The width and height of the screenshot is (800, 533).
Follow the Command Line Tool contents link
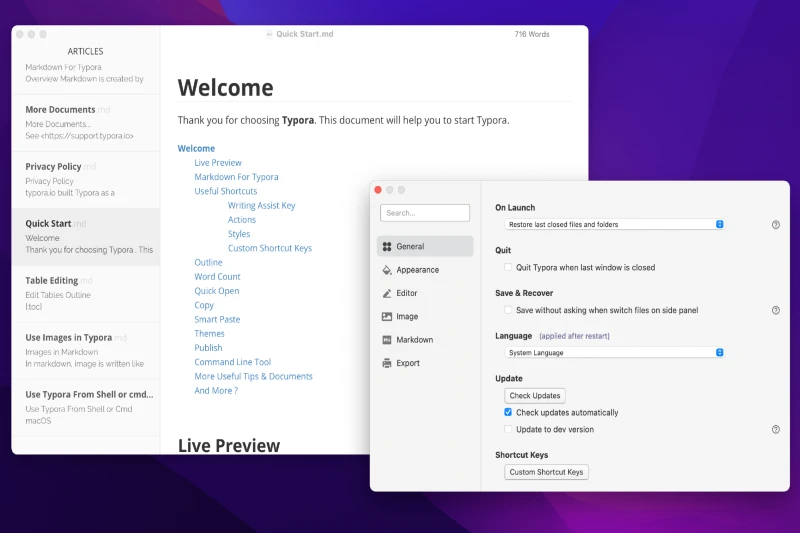pos(233,362)
